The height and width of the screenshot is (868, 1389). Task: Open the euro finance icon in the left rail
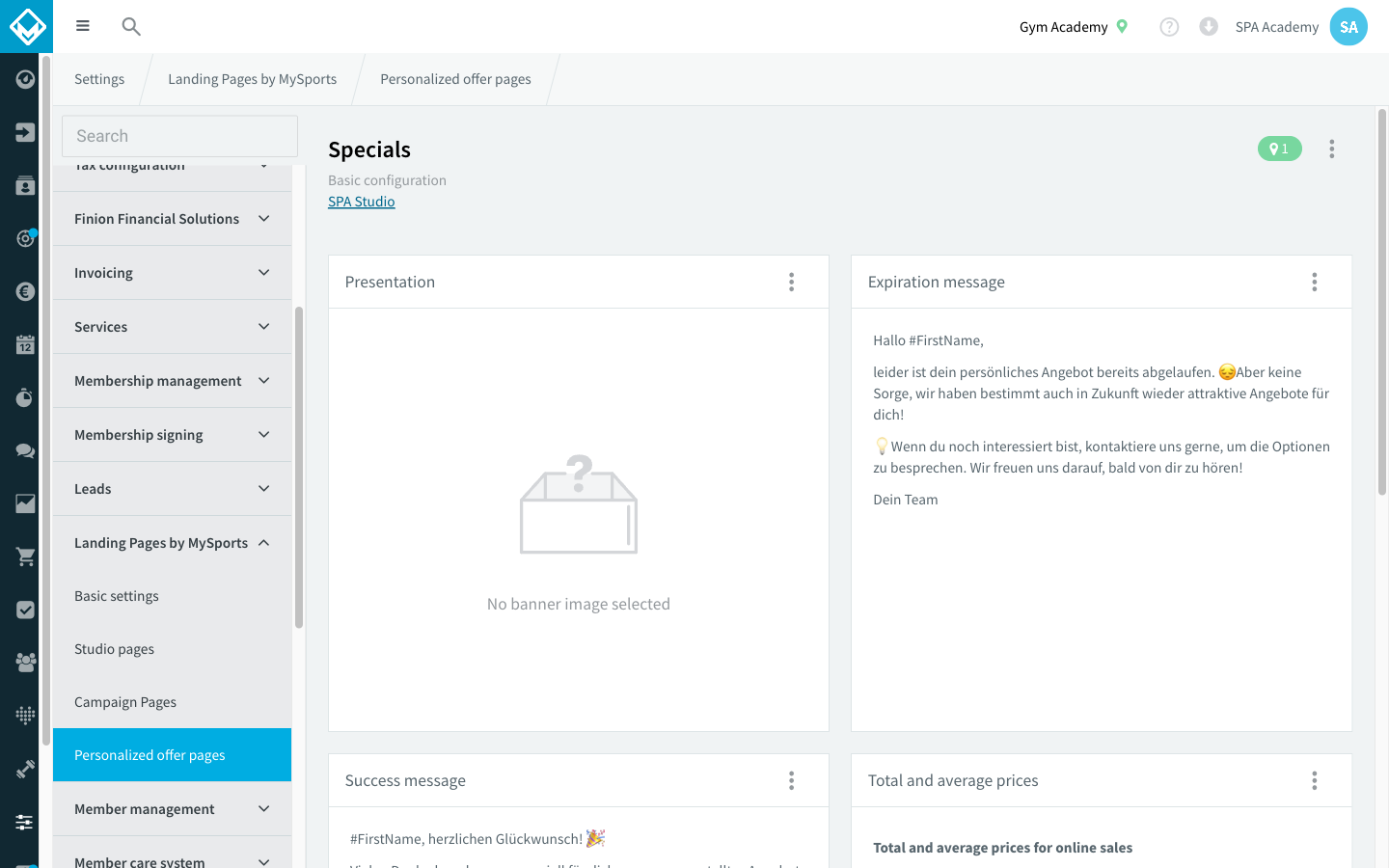25,291
